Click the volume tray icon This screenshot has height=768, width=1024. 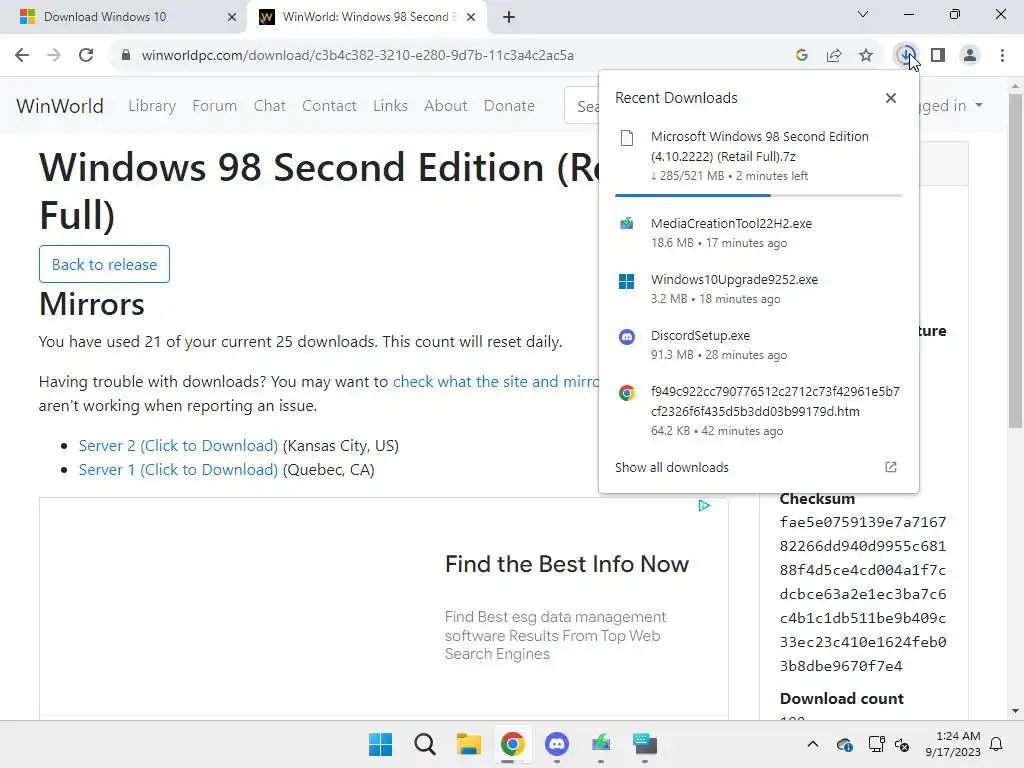coord(902,744)
